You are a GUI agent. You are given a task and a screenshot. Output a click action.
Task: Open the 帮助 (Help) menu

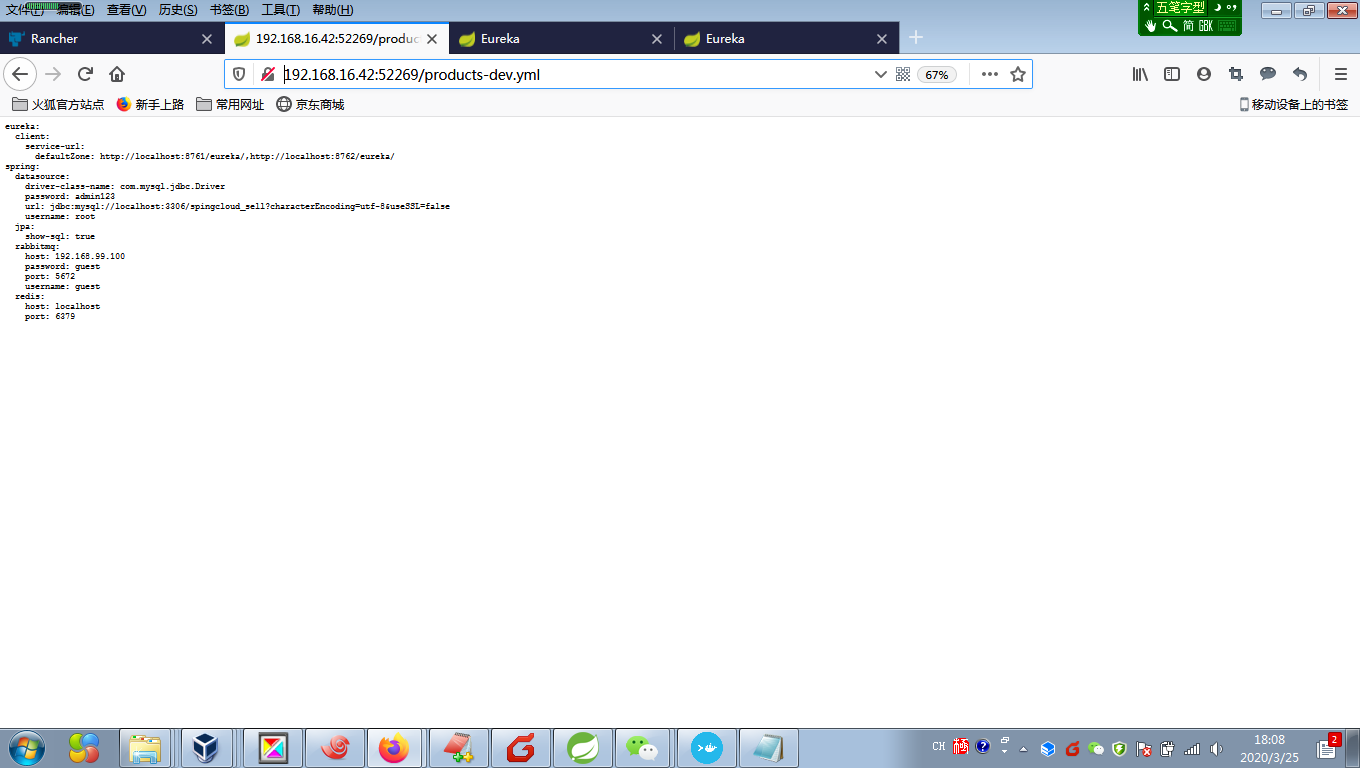tap(332, 10)
